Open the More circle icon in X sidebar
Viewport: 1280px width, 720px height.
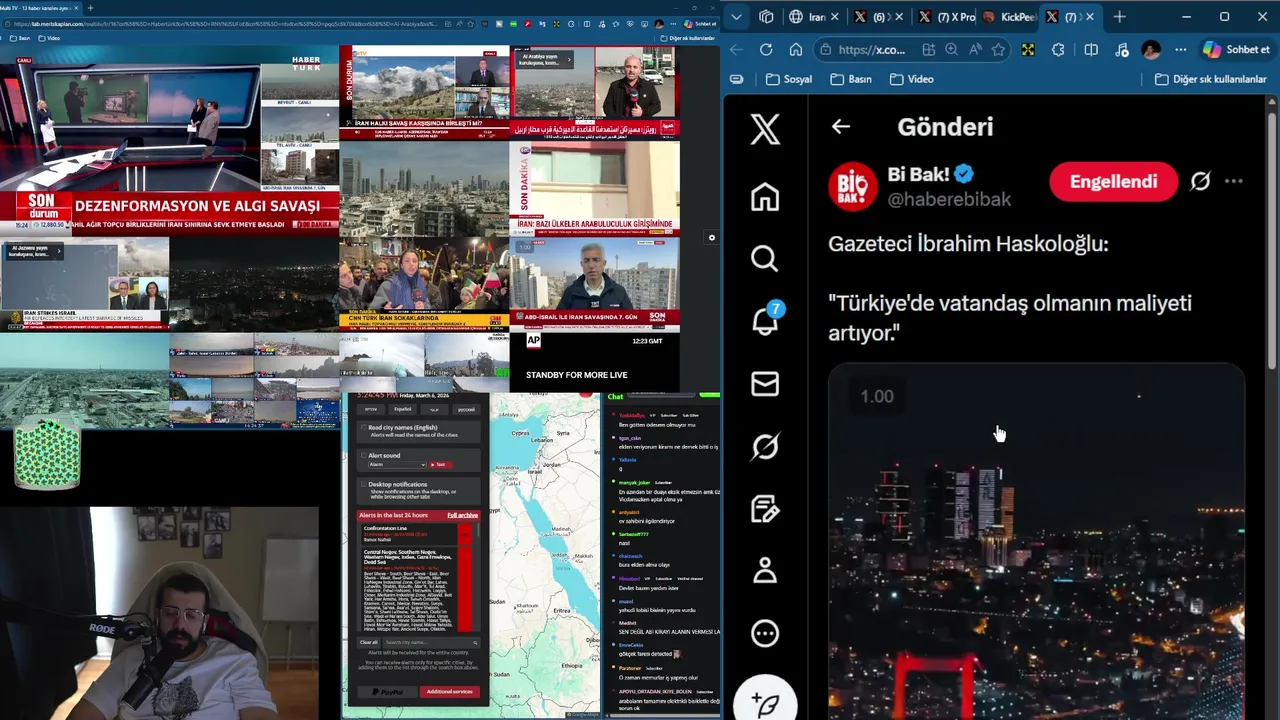(x=765, y=633)
